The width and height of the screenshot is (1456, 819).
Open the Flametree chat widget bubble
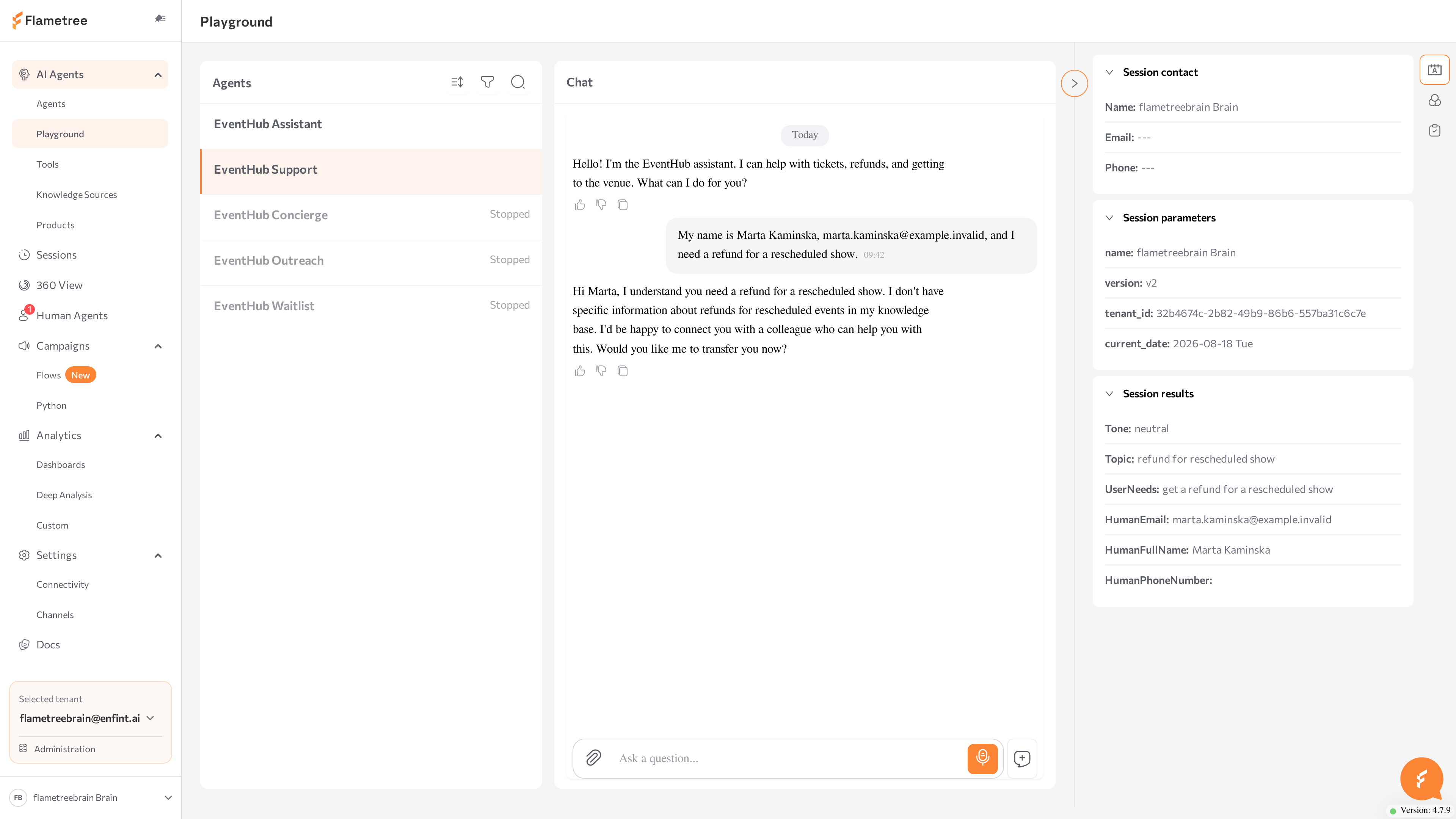(x=1421, y=779)
